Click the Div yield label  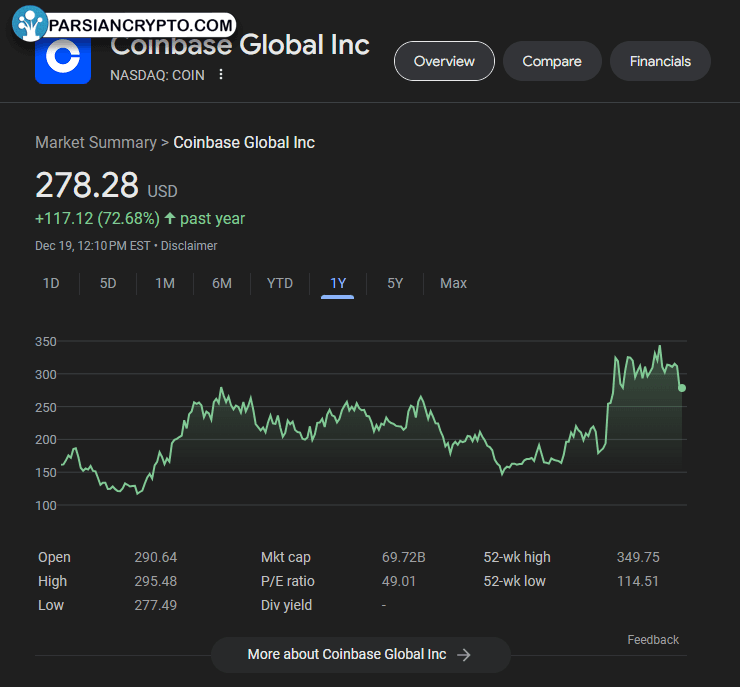[286, 605]
